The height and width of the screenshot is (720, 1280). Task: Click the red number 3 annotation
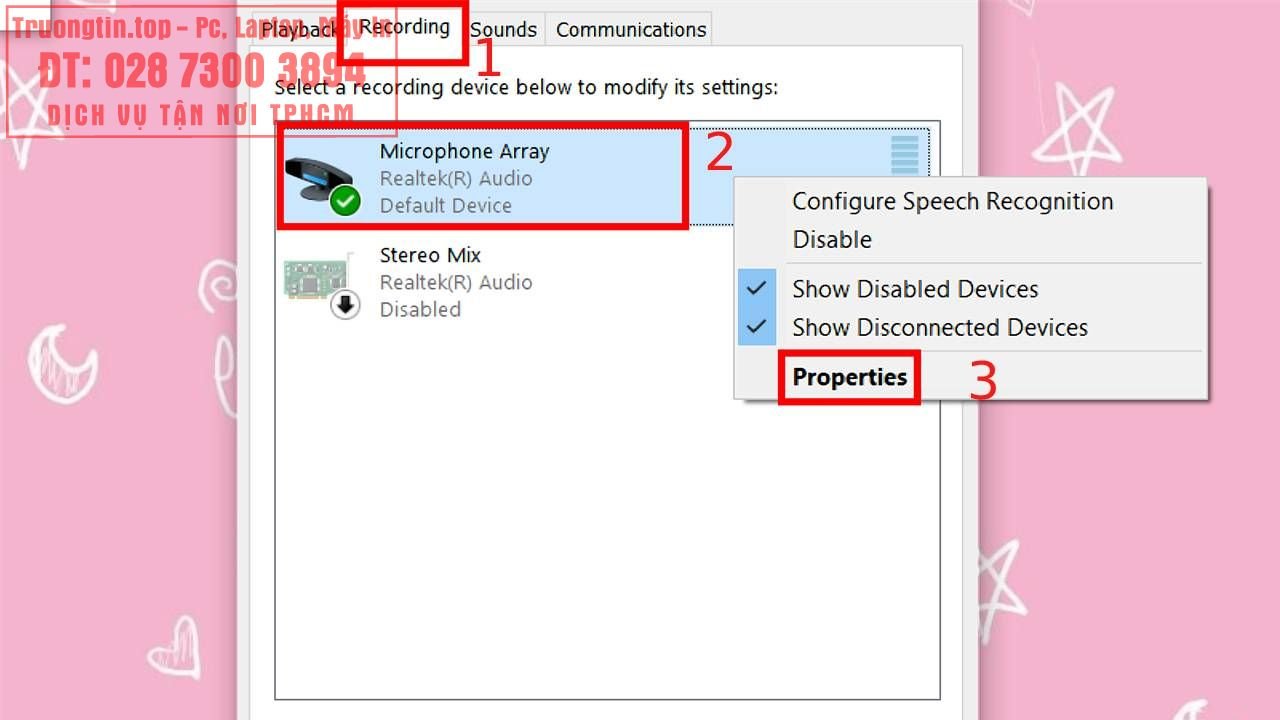pos(983,381)
